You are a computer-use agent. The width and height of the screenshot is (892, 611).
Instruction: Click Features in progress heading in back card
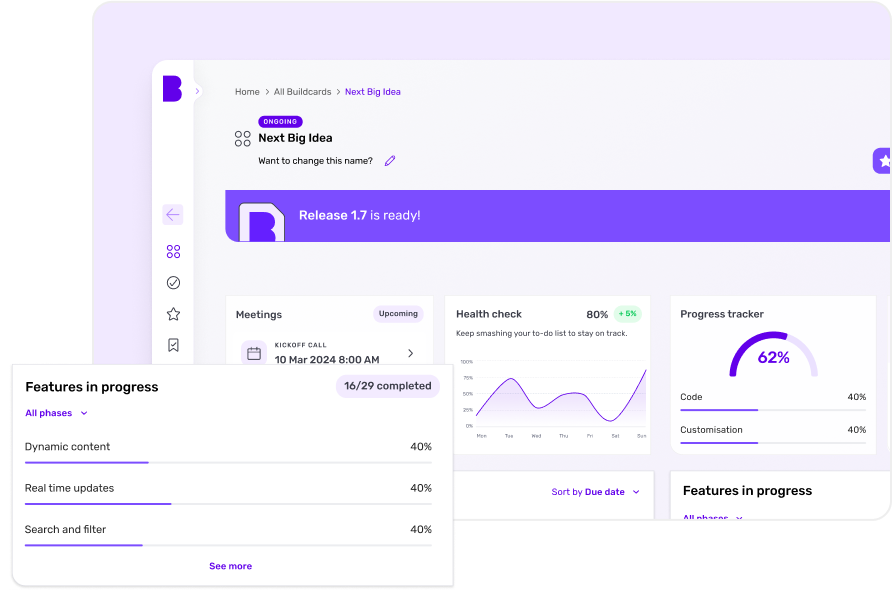coord(748,491)
